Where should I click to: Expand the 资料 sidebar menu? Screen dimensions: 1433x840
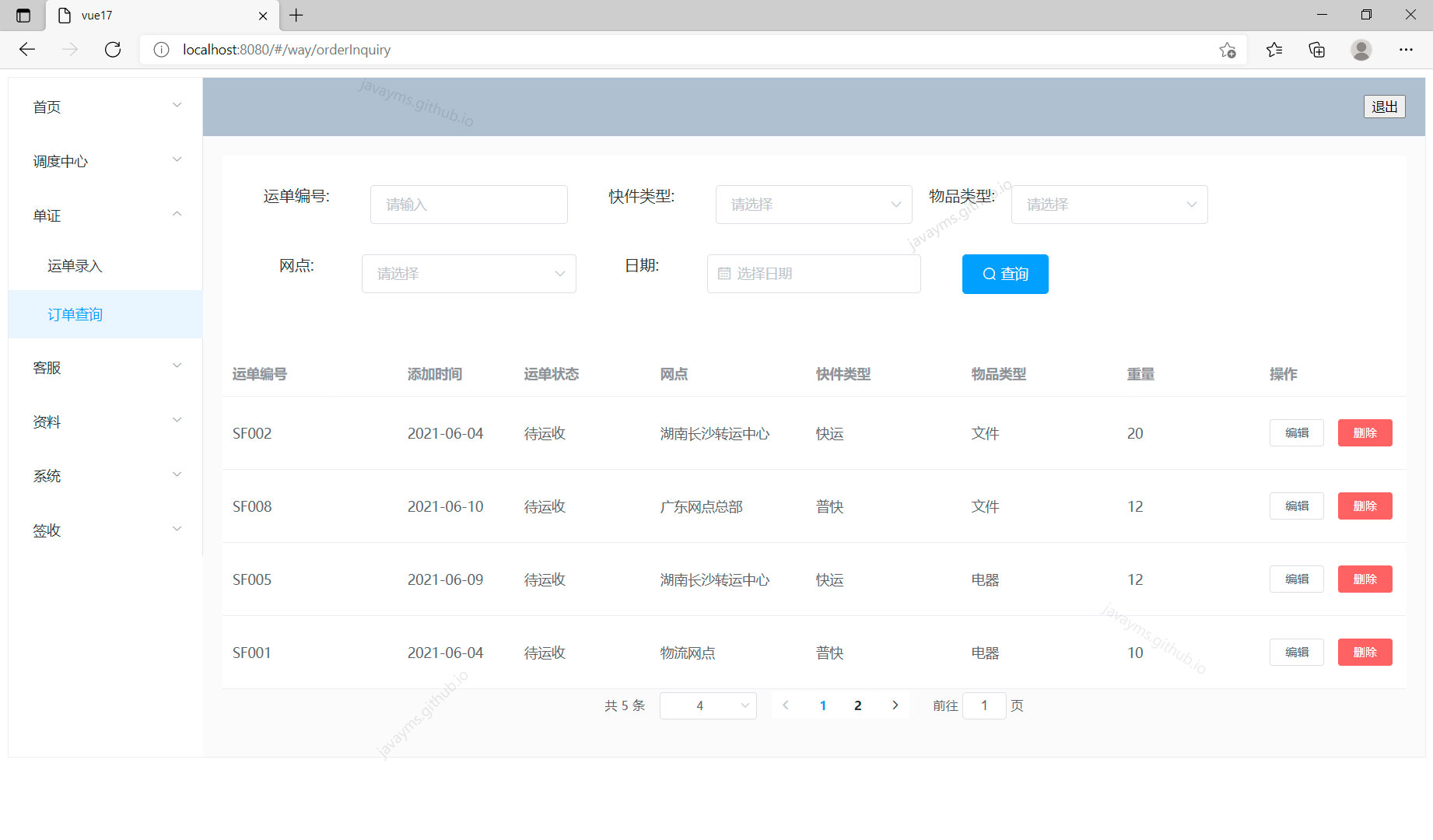[x=105, y=422]
